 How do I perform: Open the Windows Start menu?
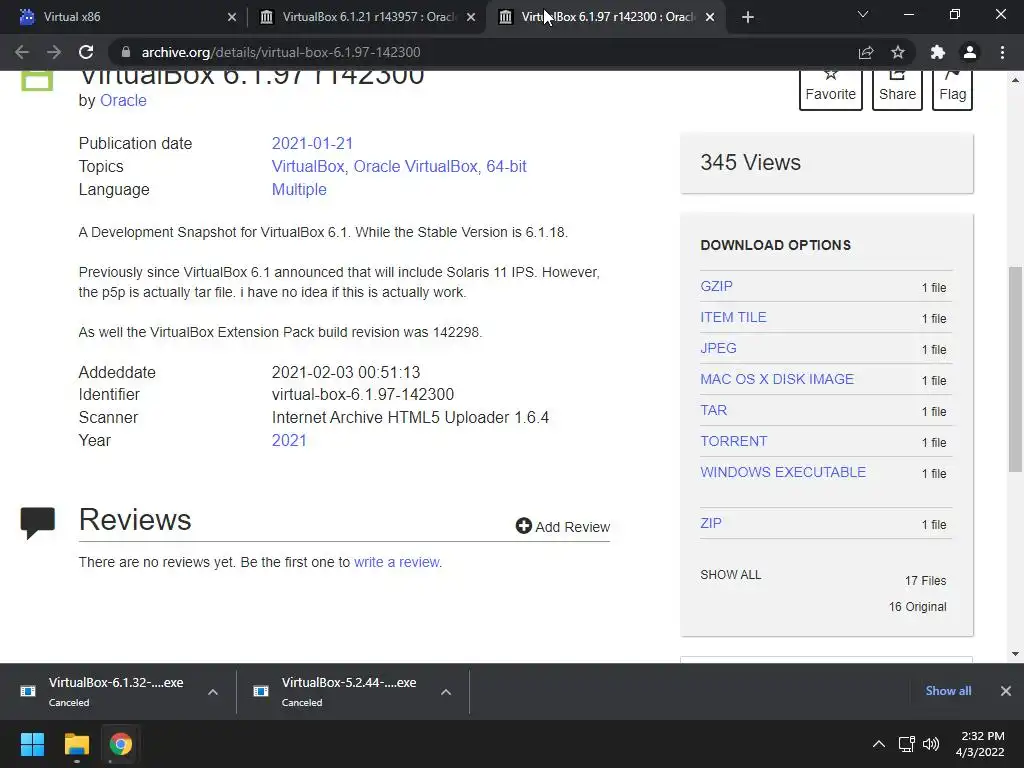coord(32,744)
